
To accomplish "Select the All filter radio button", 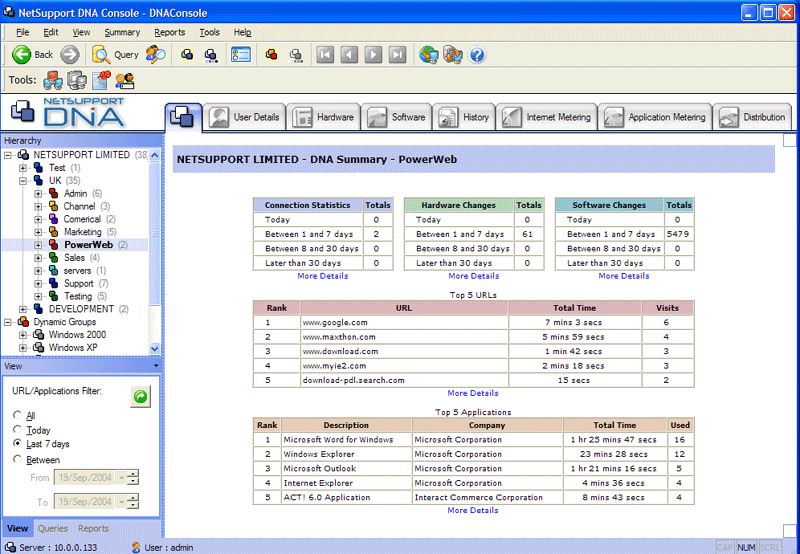I will [x=17, y=415].
